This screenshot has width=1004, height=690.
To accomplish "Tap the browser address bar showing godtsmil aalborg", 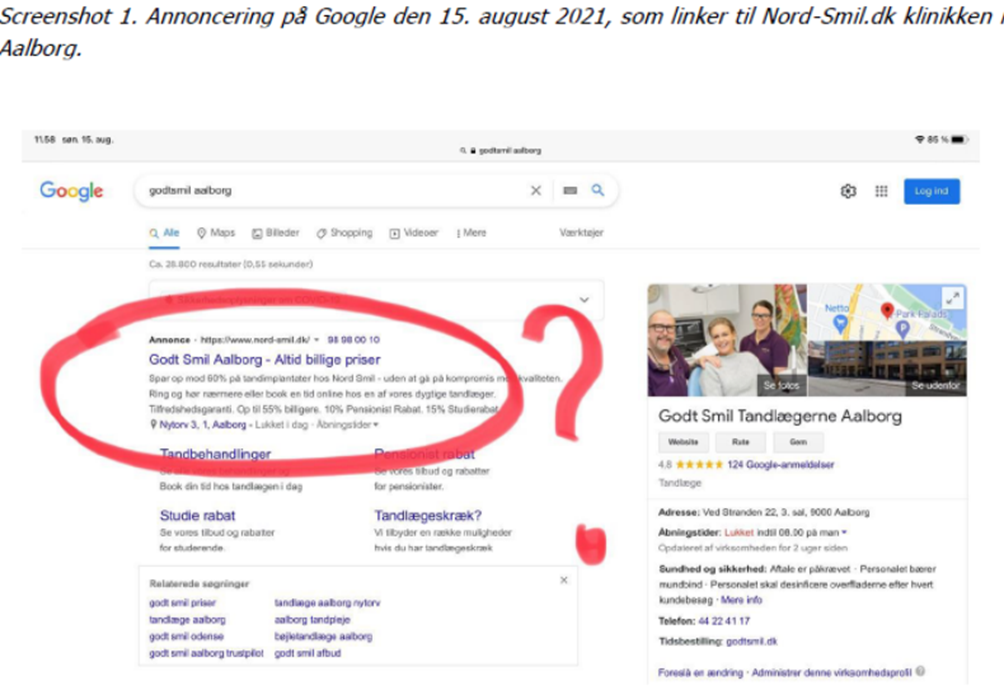I will [501, 150].
